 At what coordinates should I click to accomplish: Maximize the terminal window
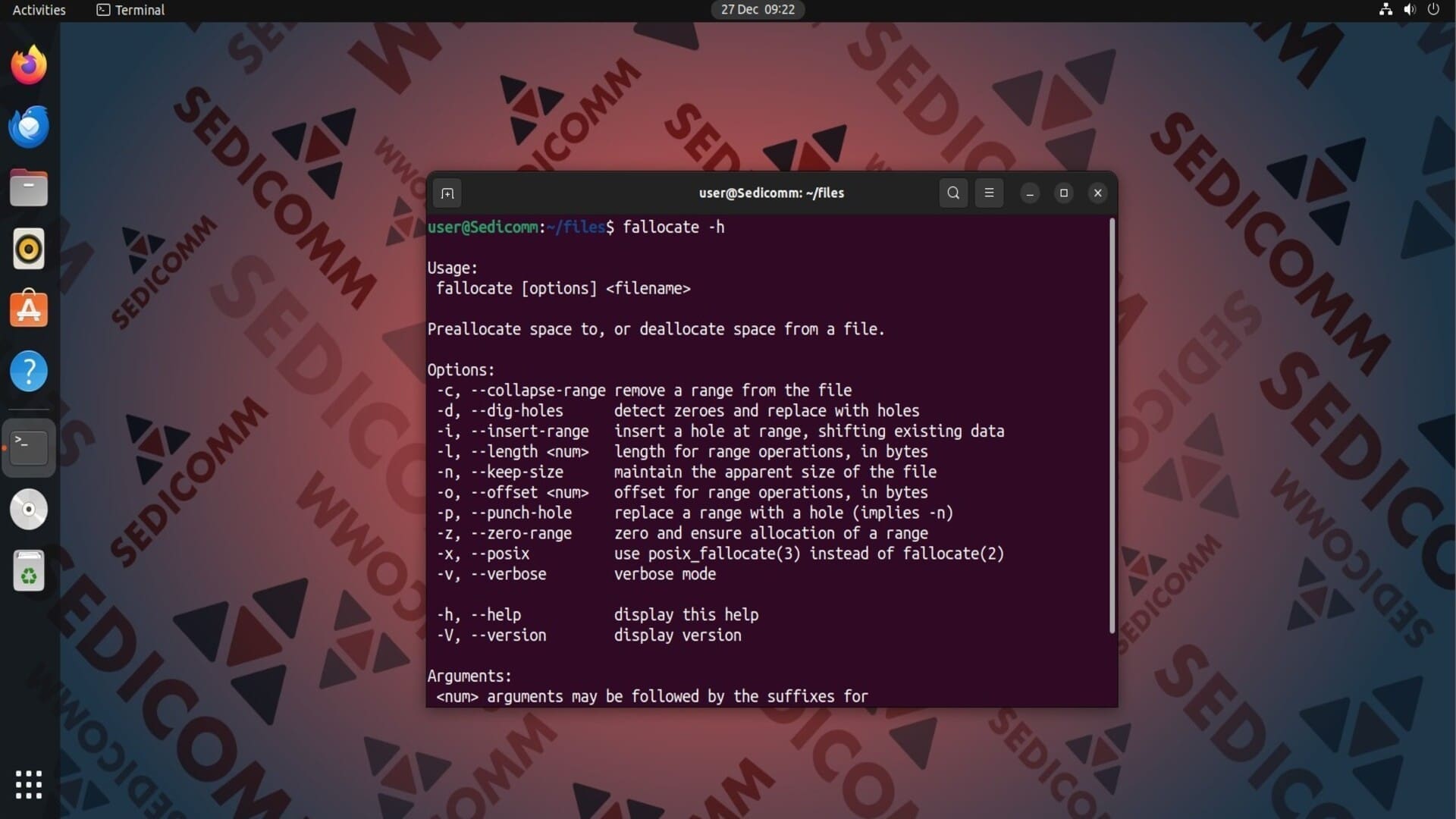(x=1063, y=193)
